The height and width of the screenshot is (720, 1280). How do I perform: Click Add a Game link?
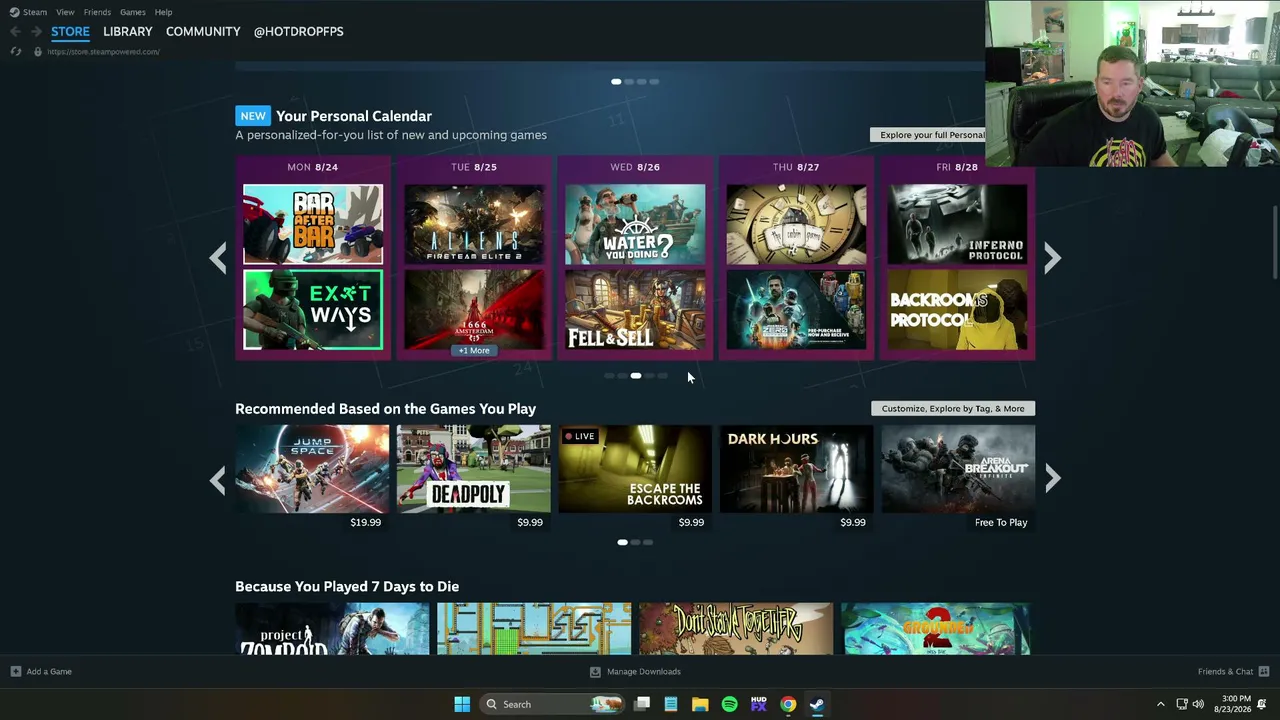pos(49,672)
